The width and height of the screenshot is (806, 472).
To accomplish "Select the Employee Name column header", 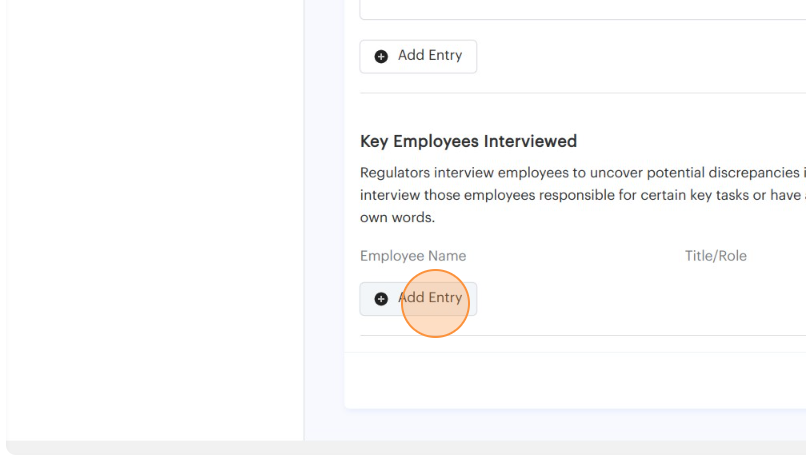I will [x=413, y=256].
